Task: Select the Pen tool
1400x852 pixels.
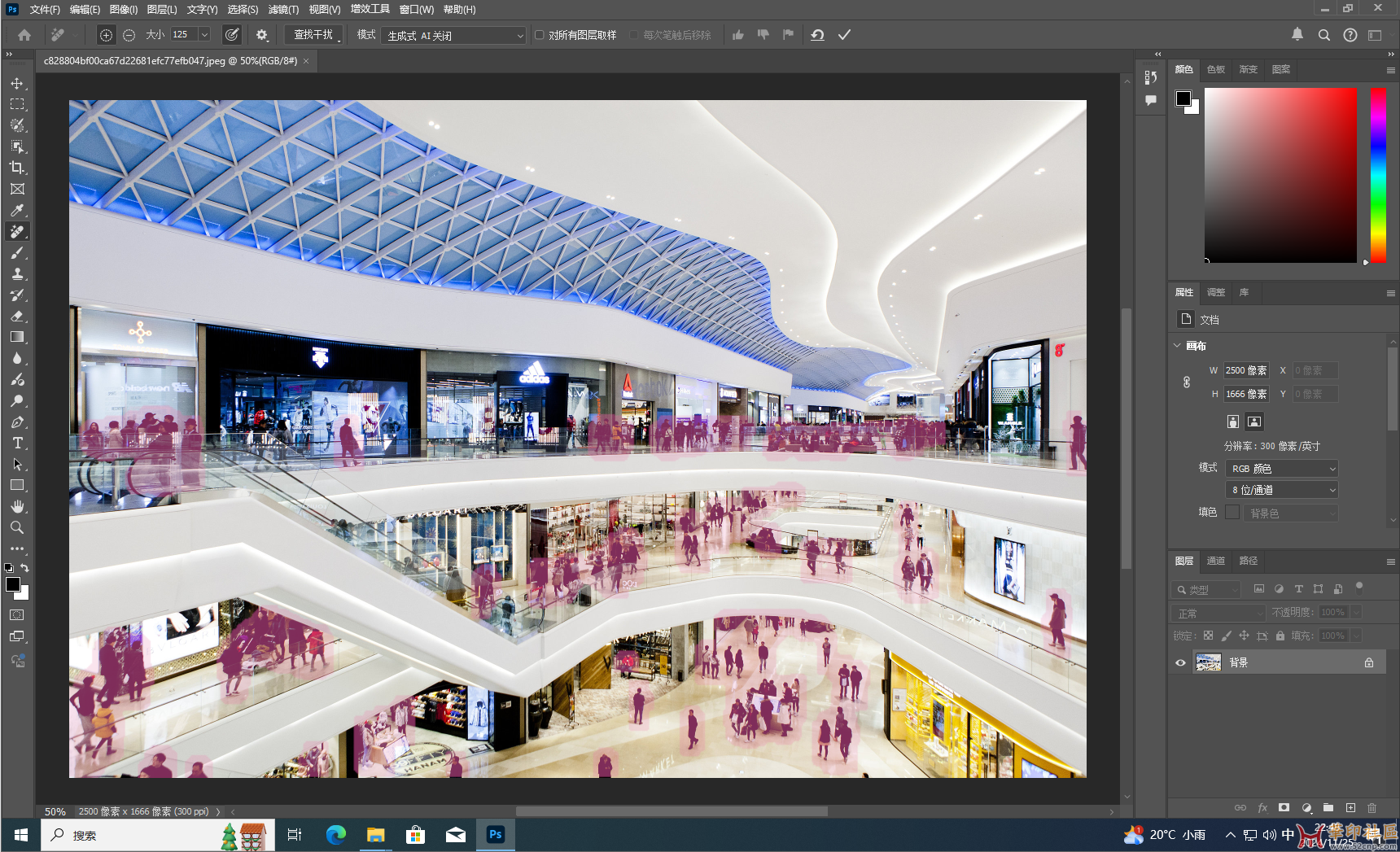Action: [x=17, y=422]
